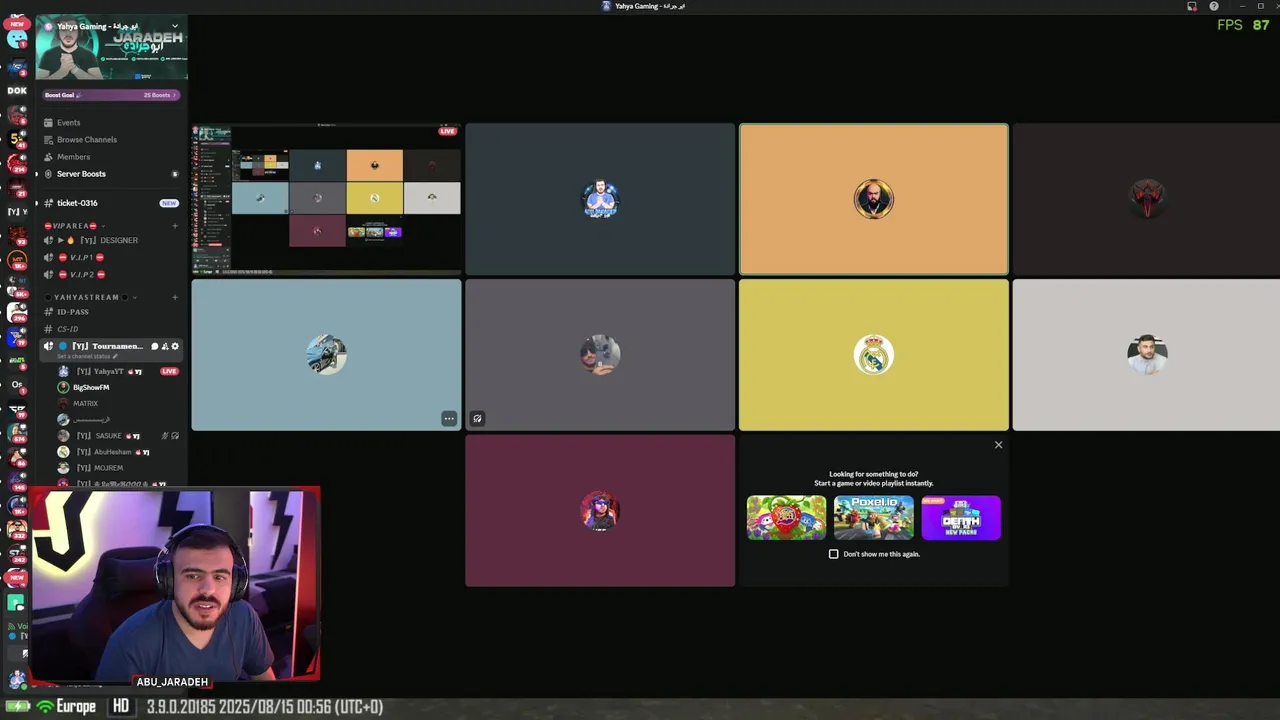Focus the yellow Real Madrid participant tile
Screen dimensions: 1280x720
coord(874,355)
